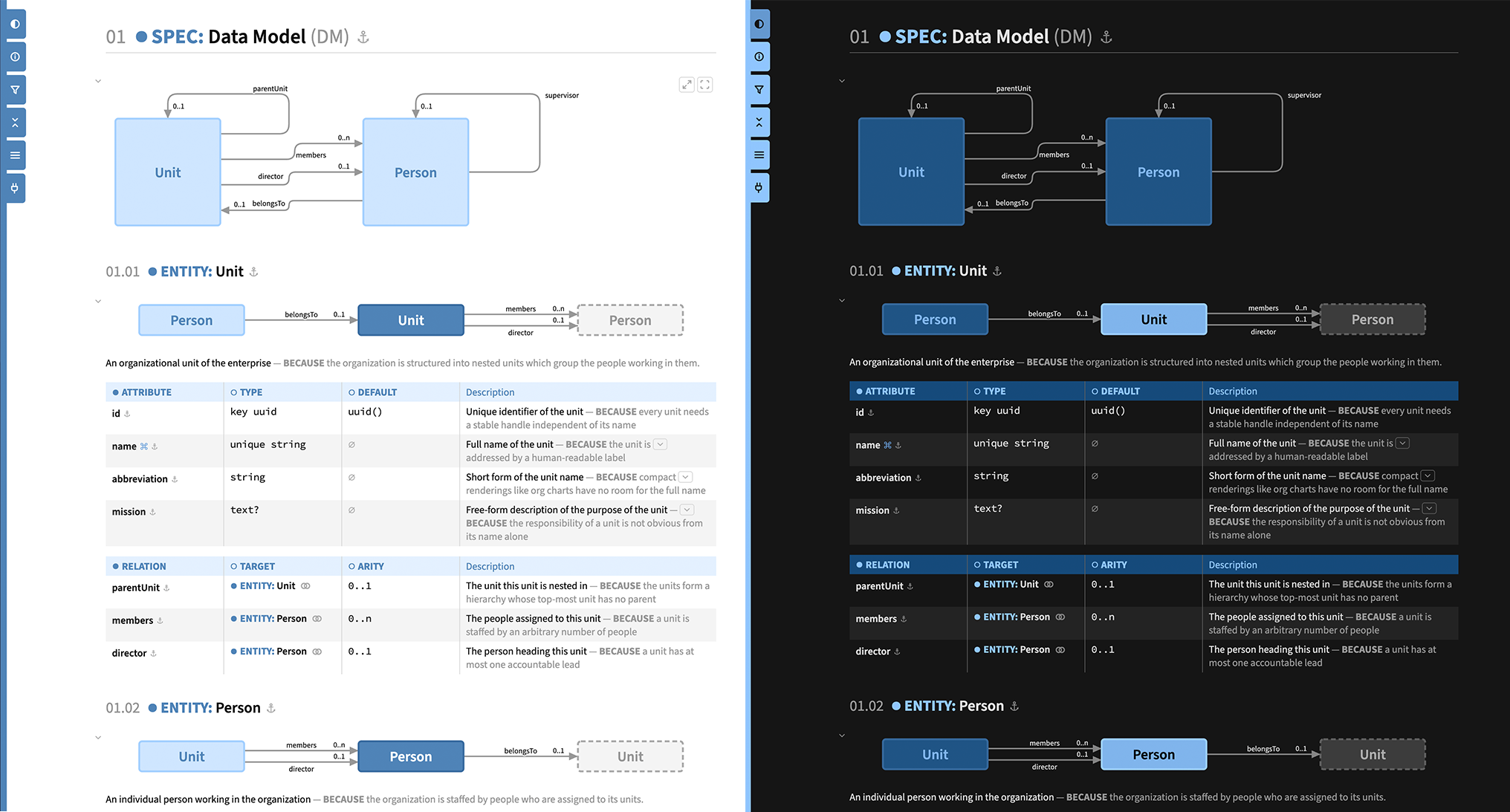Click anchor icon beside light Data Model heading
This screenshot has width=1510, height=812.
pyautogui.click(x=363, y=37)
